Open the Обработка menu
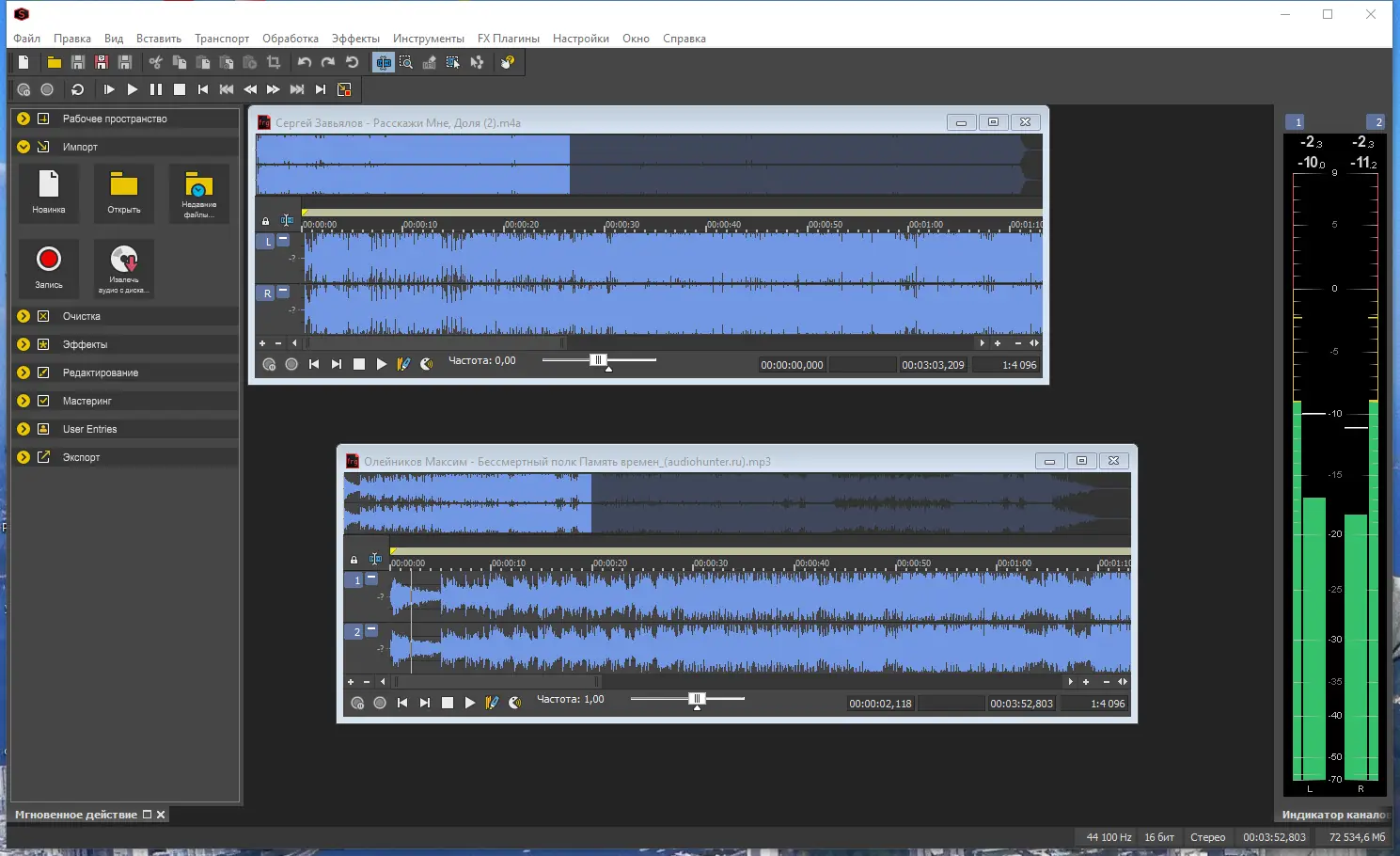The height and width of the screenshot is (856, 1400). point(291,39)
